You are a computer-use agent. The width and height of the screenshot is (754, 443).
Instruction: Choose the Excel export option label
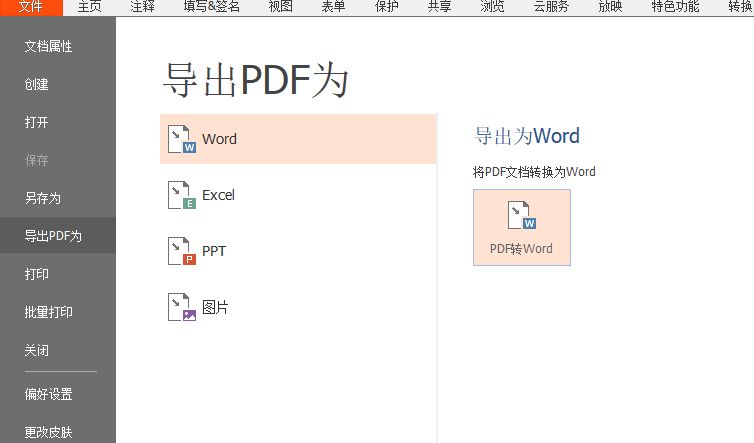(218, 195)
